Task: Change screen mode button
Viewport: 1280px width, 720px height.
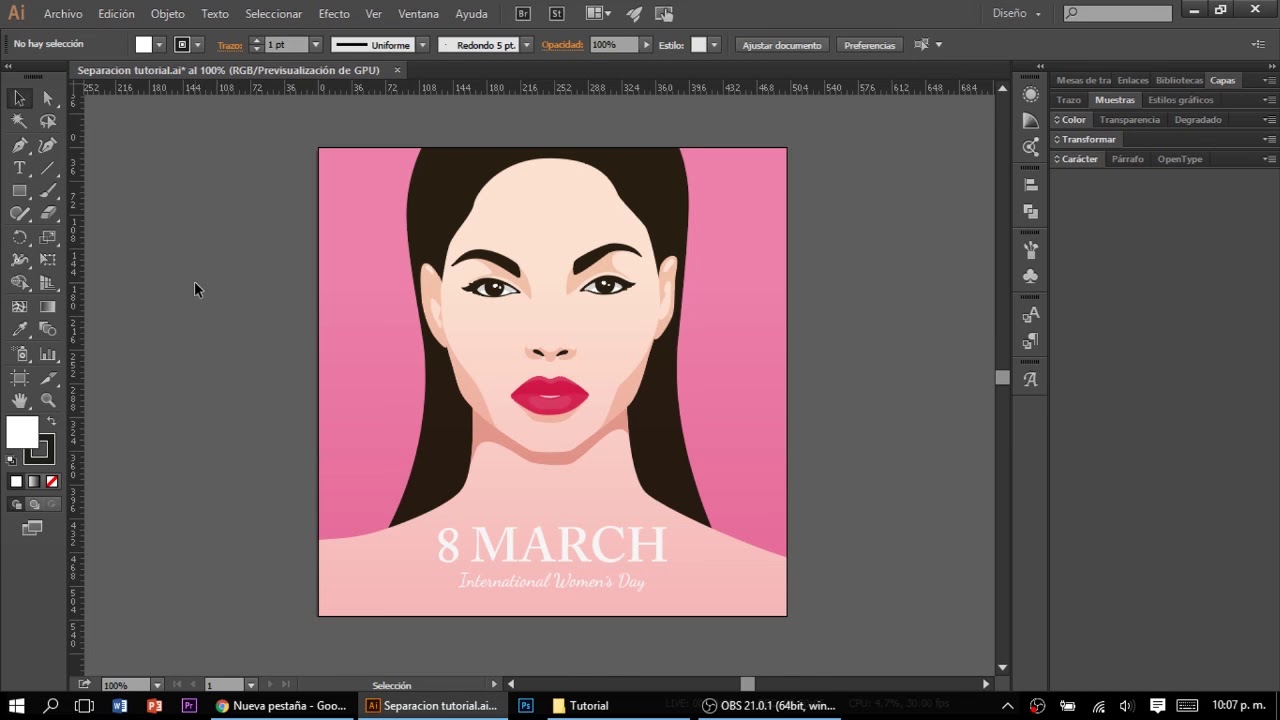Action: [x=32, y=528]
